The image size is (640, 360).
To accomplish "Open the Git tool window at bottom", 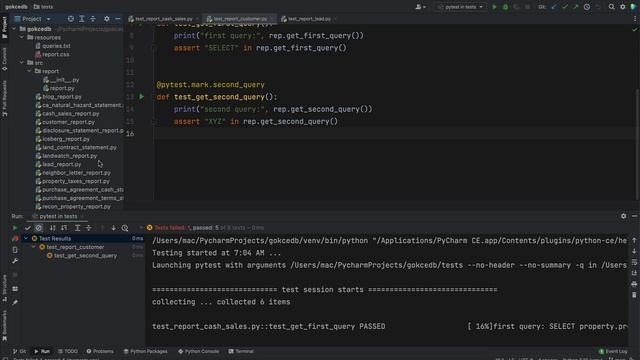I will [19, 351].
